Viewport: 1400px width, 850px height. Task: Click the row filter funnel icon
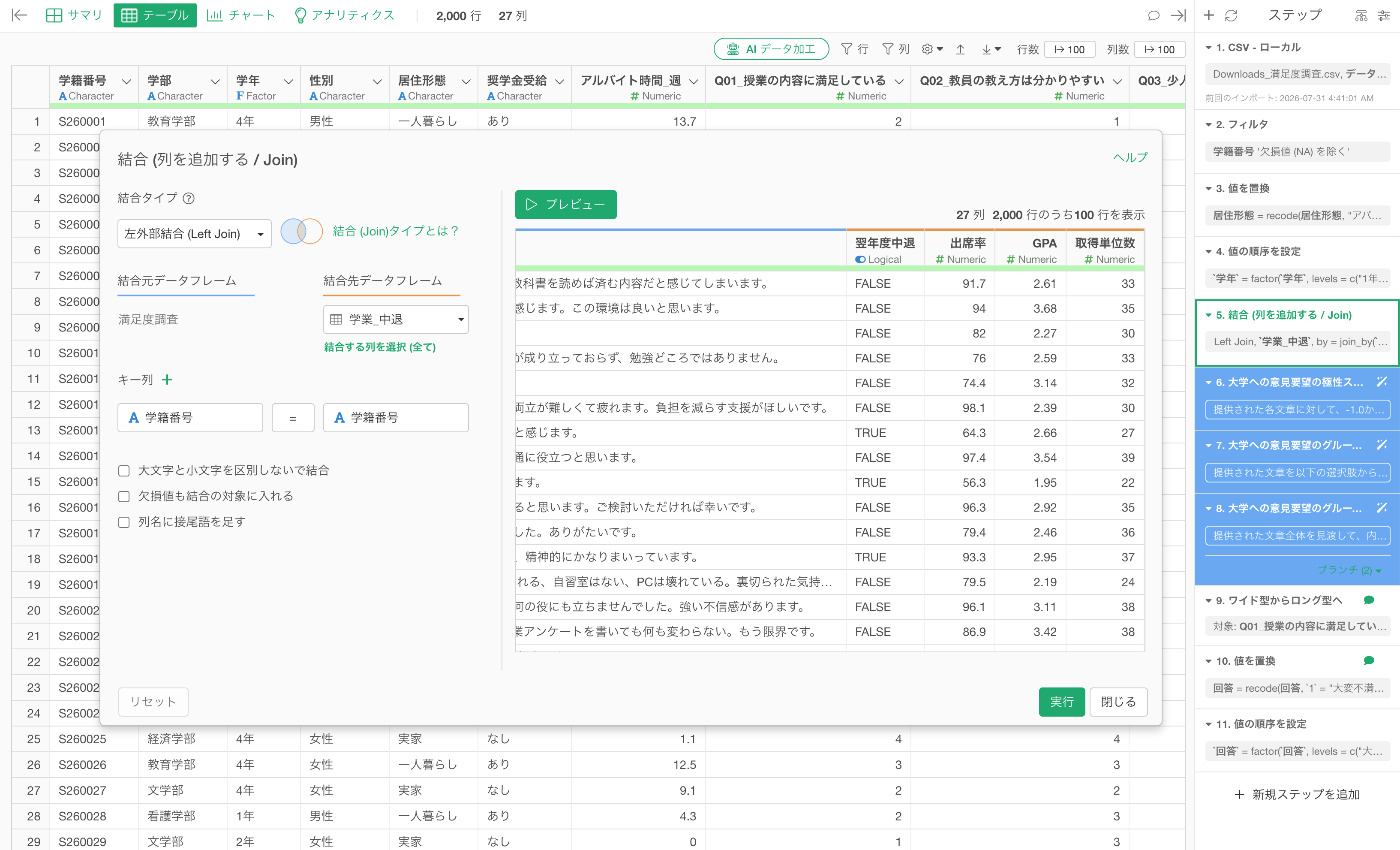847,49
